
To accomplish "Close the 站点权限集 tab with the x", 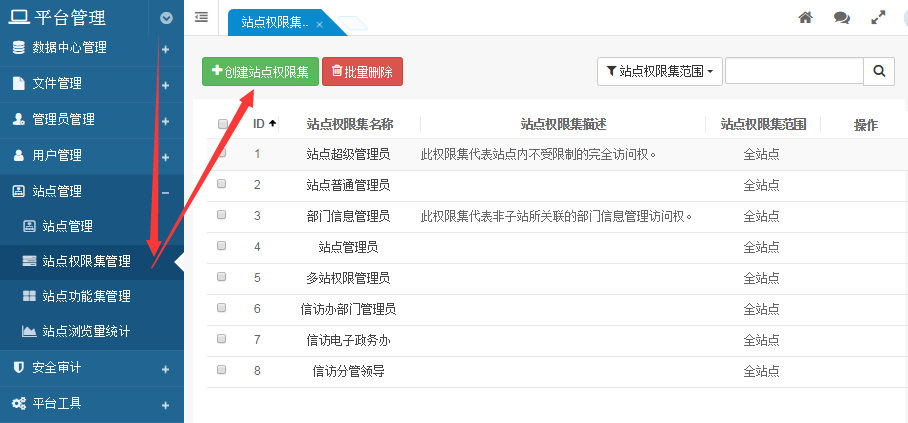I will [319, 23].
